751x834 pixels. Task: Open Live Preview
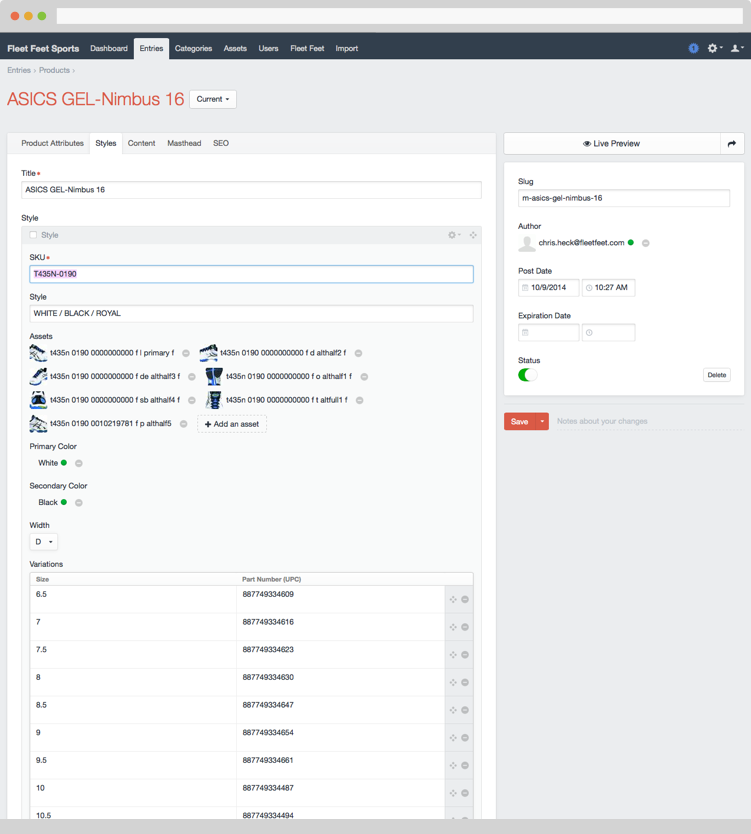pyautogui.click(x=612, y=144)
